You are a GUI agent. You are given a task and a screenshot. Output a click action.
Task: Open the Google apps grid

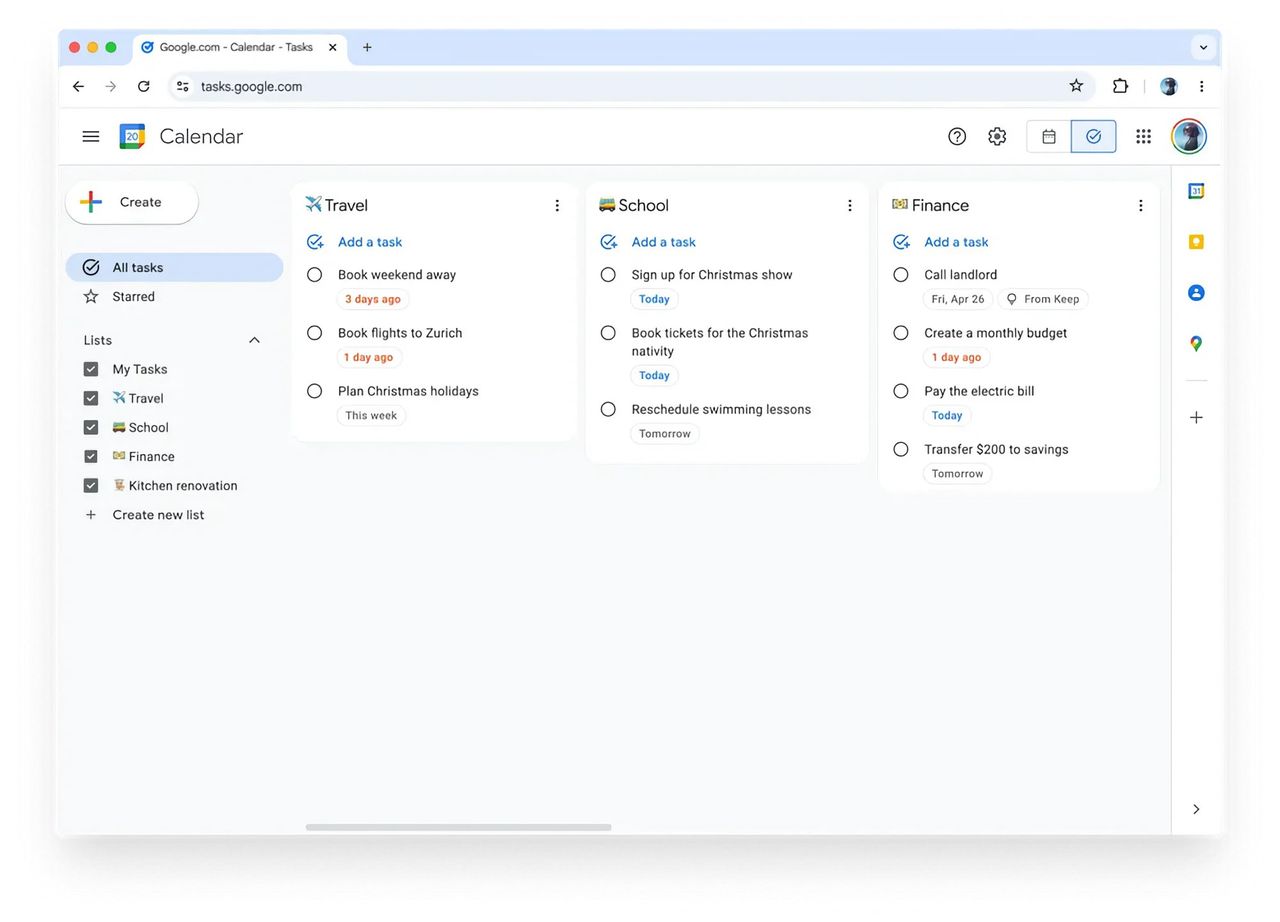pyautogui.click(x=1143, y=136)
